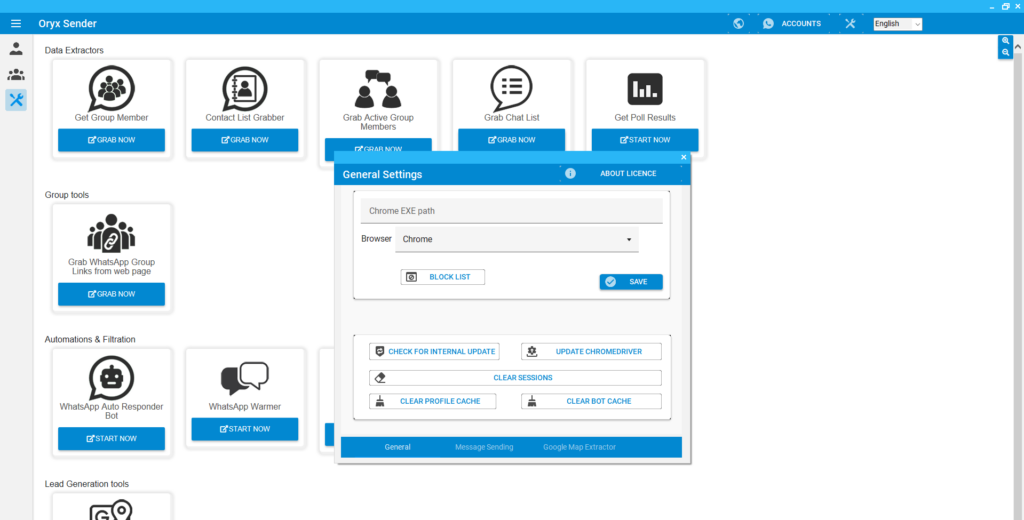Image resolution: width=1024 pixels, height=520 pixels.
Task: Open the hamburger menu in Oryx Sender
Action: pyautogui.click(x=16, y=24)
